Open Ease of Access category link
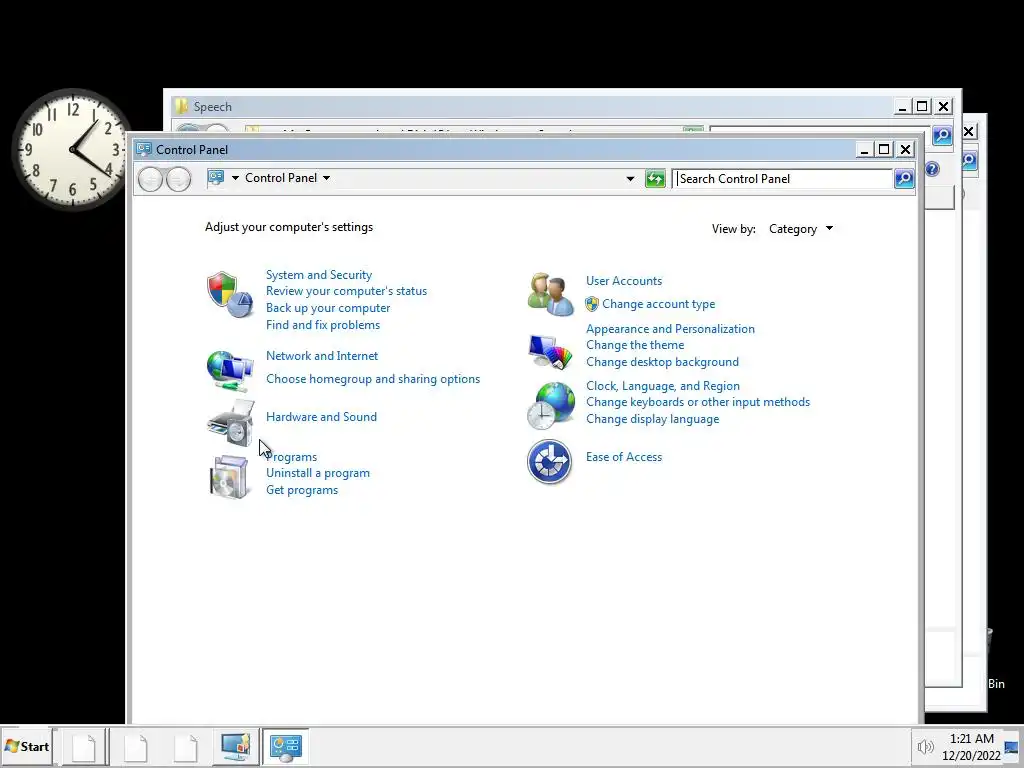Image resolution: width=1024 pixels, height=768 pixels. [x=624, y=457]
